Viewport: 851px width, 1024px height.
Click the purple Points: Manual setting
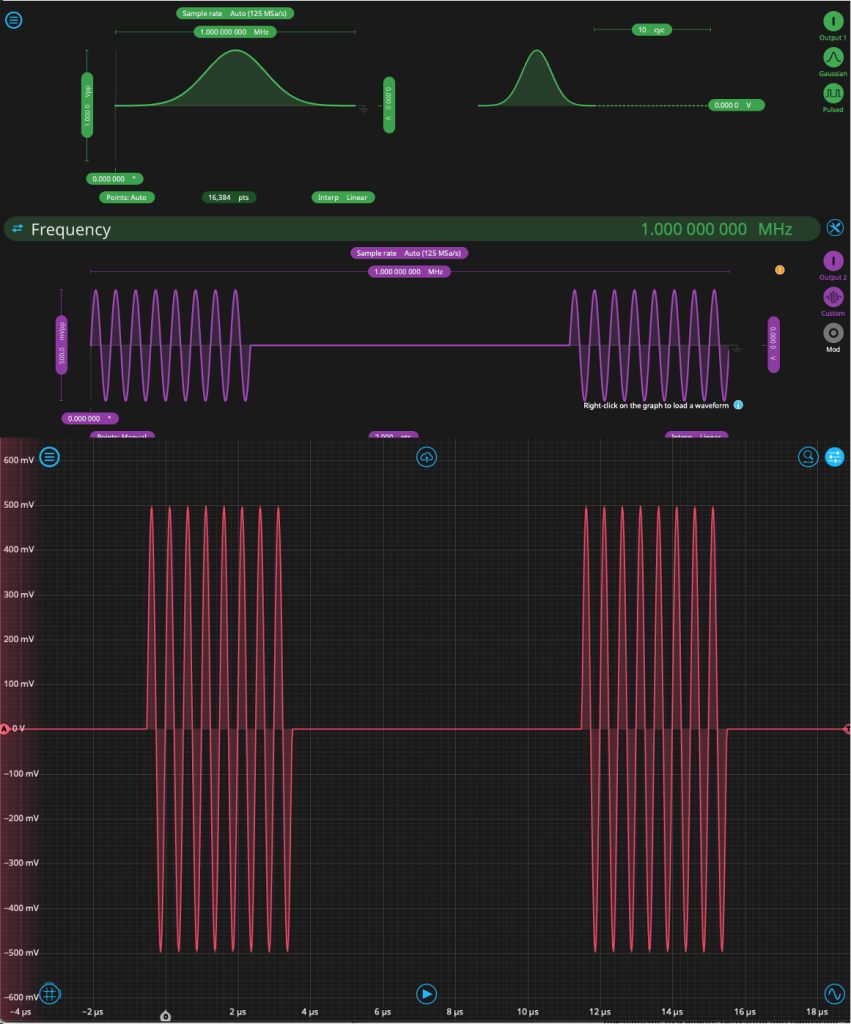(x=122, y=436)
